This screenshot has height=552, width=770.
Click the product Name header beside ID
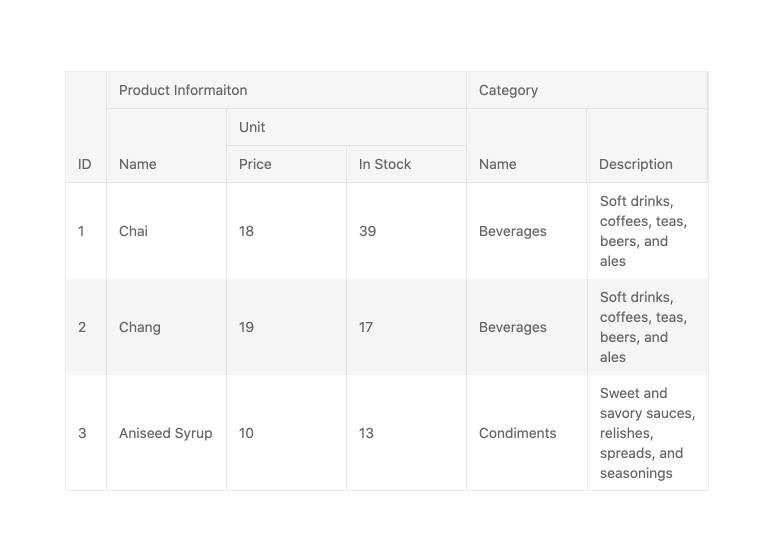138,164
